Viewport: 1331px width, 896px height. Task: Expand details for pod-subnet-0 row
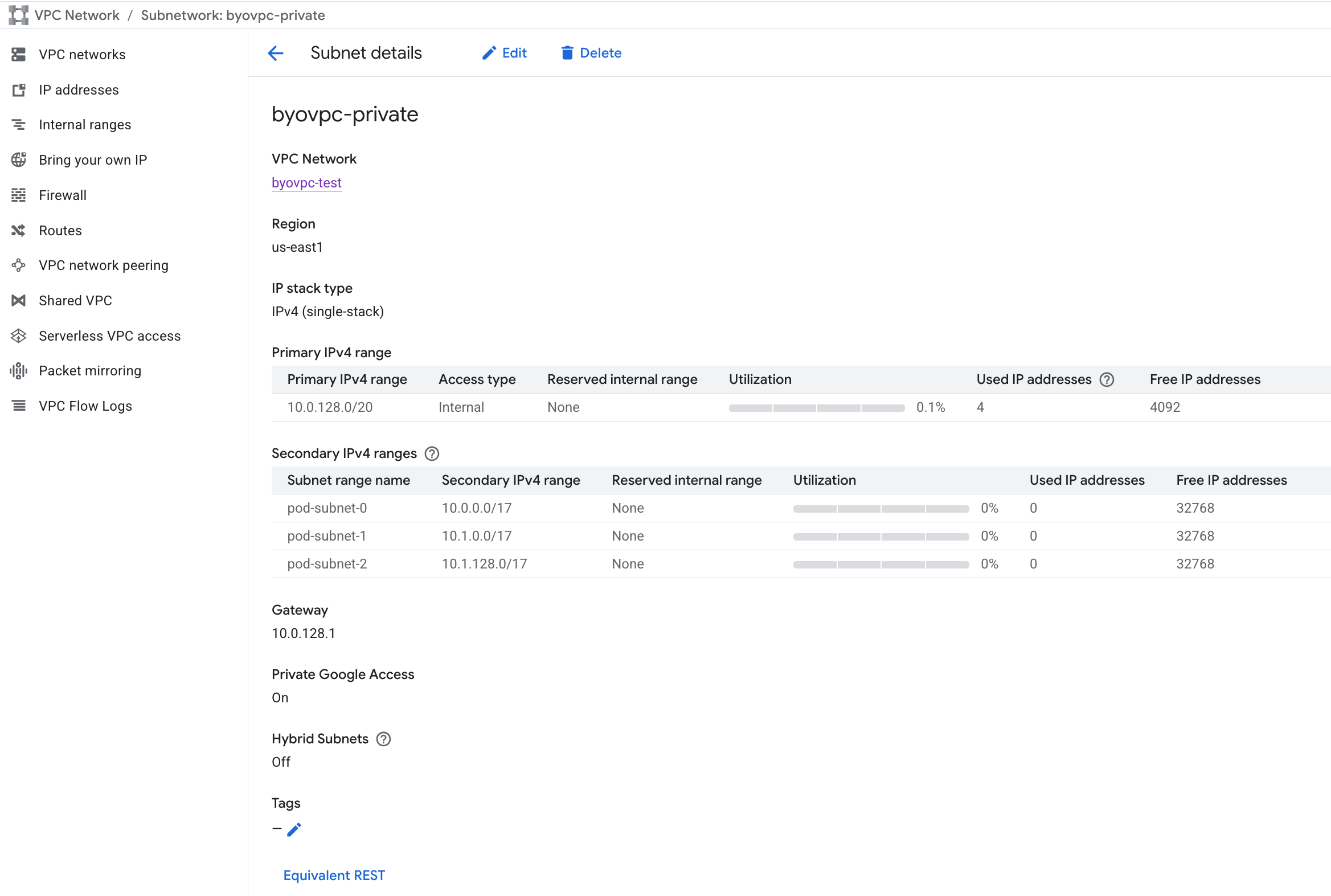(327, 508)
